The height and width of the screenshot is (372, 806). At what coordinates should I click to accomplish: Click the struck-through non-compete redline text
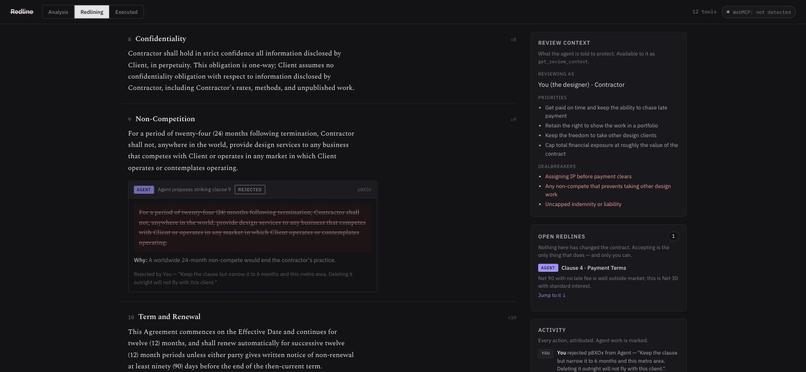(x=252, y=227)
